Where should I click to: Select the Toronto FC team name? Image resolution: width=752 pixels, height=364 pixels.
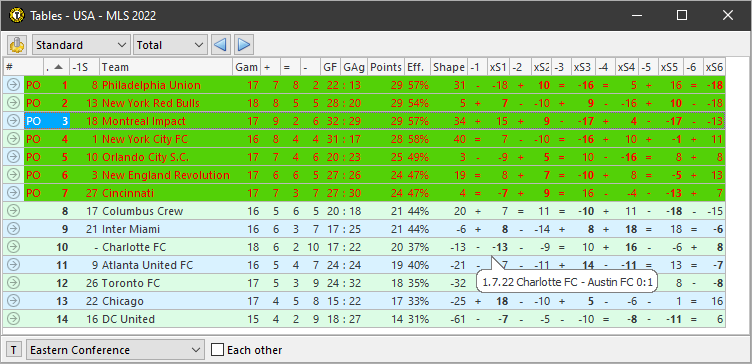[130, 283]
